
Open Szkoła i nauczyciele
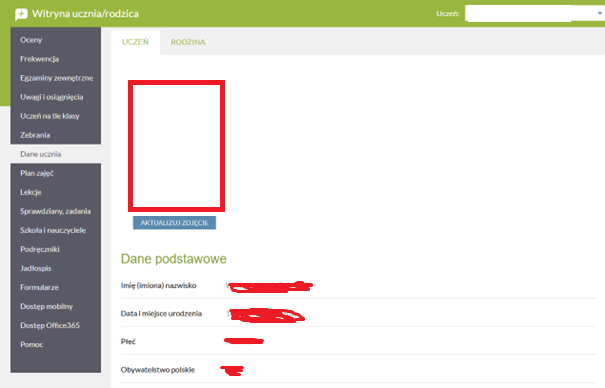pyautogui.click(x=56, y=230)
